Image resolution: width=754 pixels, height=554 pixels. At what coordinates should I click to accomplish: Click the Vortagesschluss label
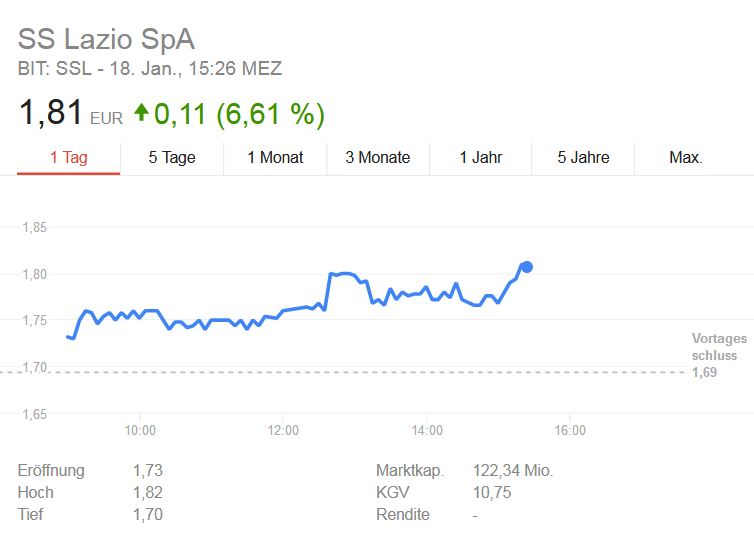(x=718, y=347)
